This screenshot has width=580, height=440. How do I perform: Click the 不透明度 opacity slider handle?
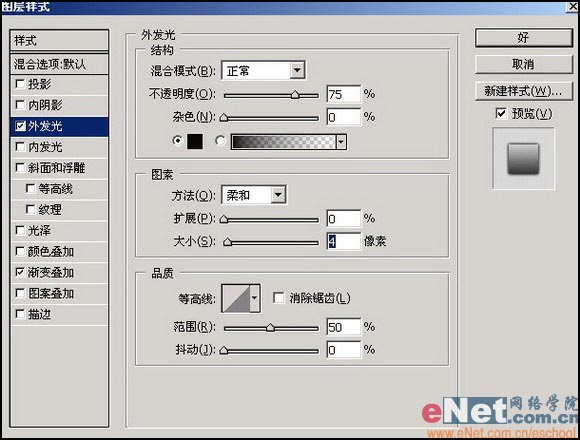(295, 95)
